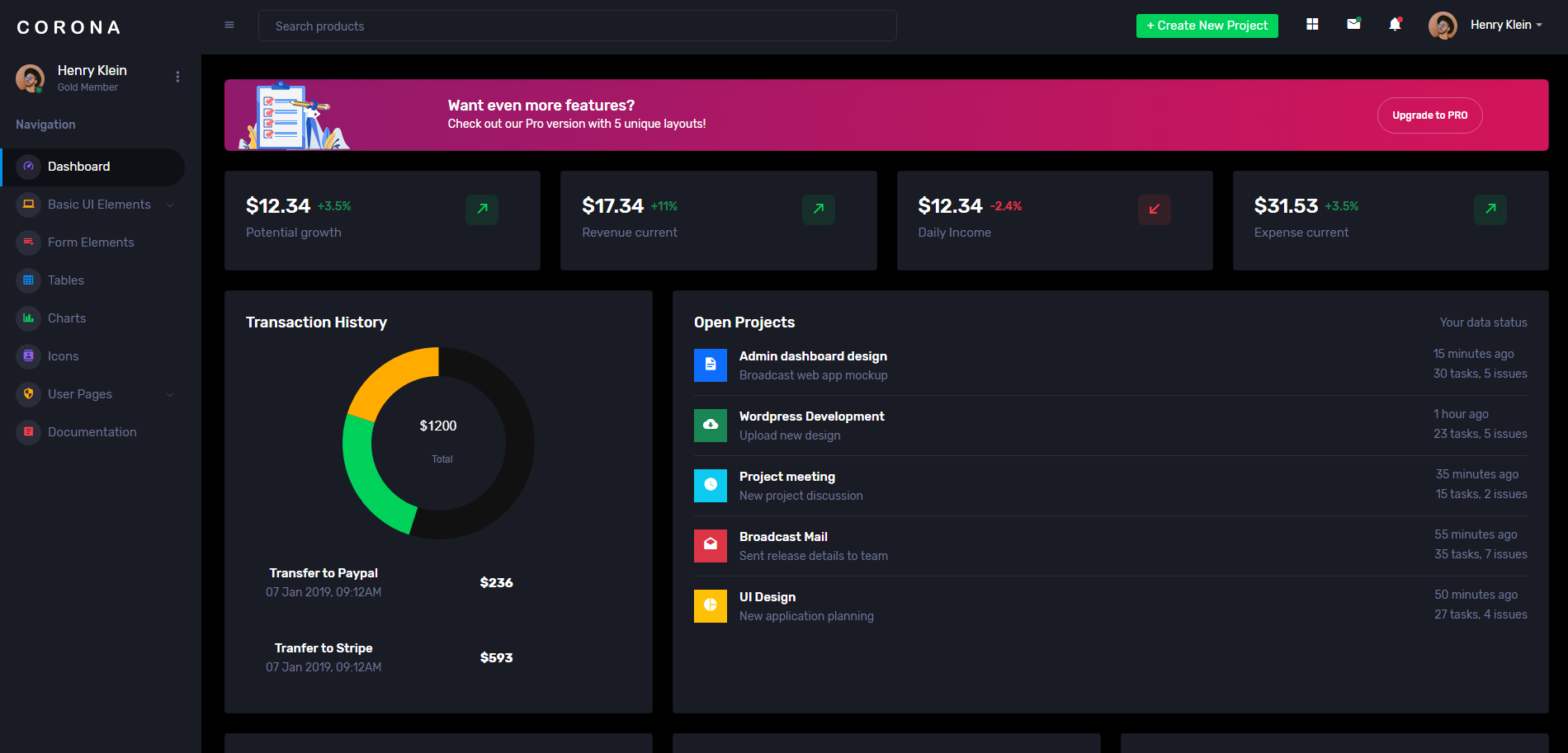Click Henry Klein avatar in top navbar

point(1443,26)
